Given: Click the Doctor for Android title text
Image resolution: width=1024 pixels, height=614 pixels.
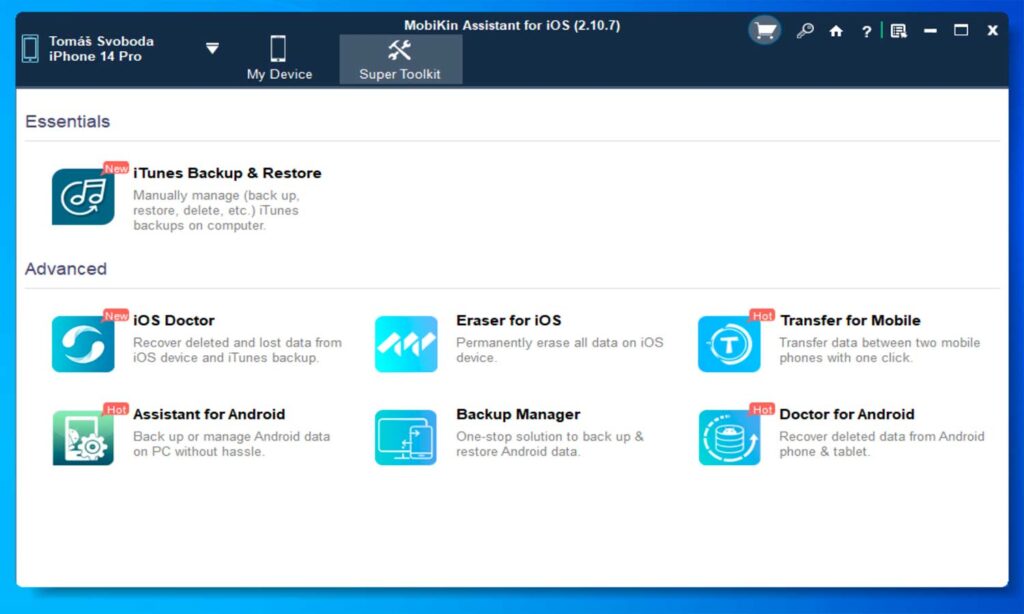Looking at the screenshot, I should pos(847,414).
